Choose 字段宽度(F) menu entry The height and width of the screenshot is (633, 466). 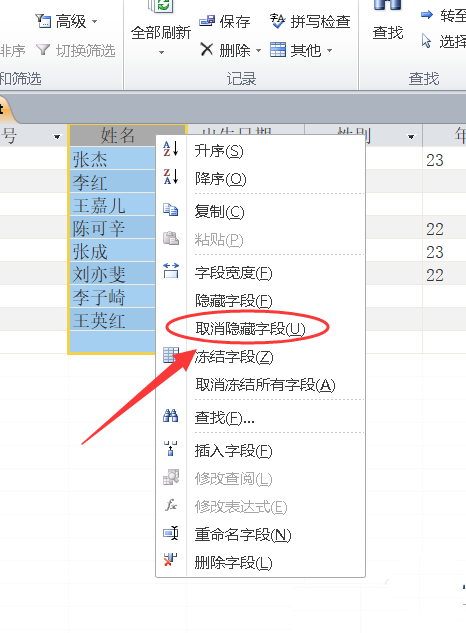233,273
